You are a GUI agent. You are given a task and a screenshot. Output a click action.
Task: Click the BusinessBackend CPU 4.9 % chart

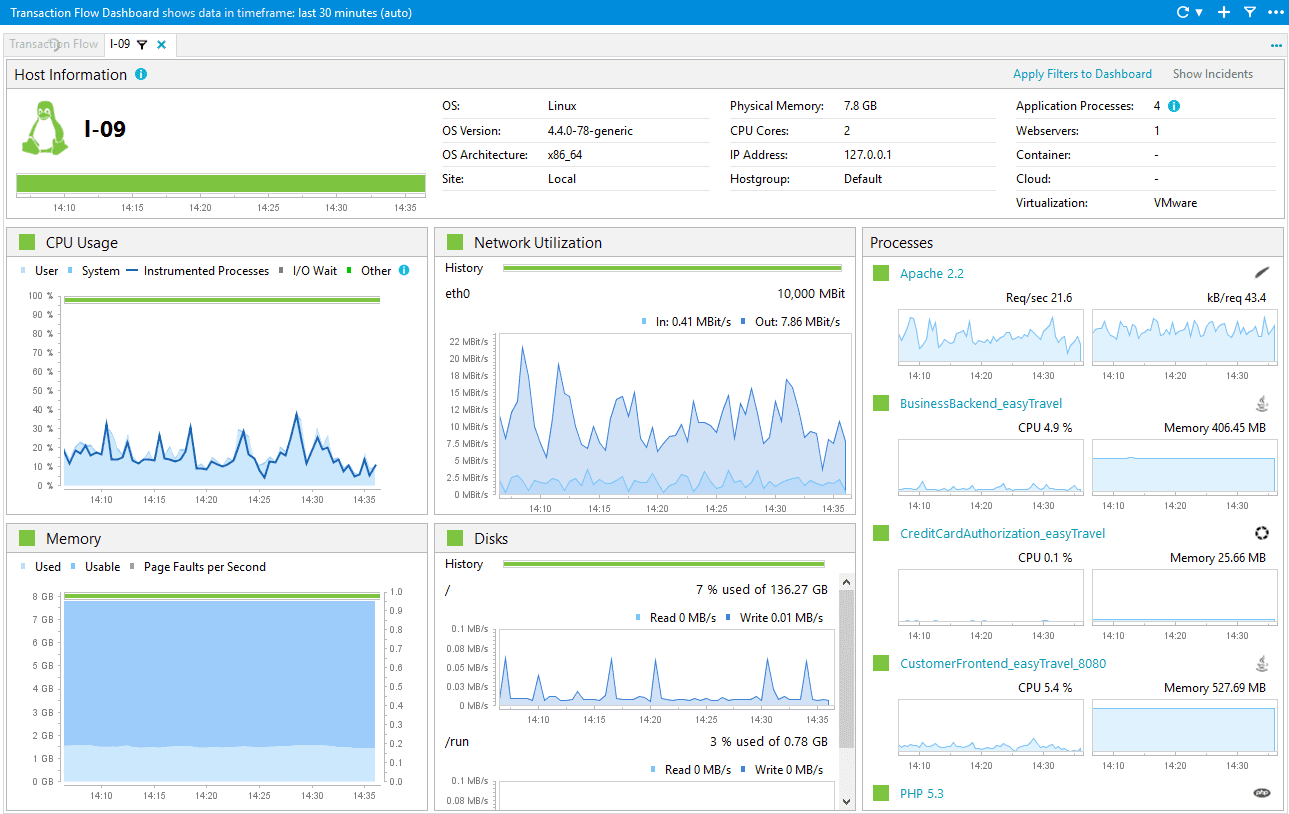(x=990, y=467)
